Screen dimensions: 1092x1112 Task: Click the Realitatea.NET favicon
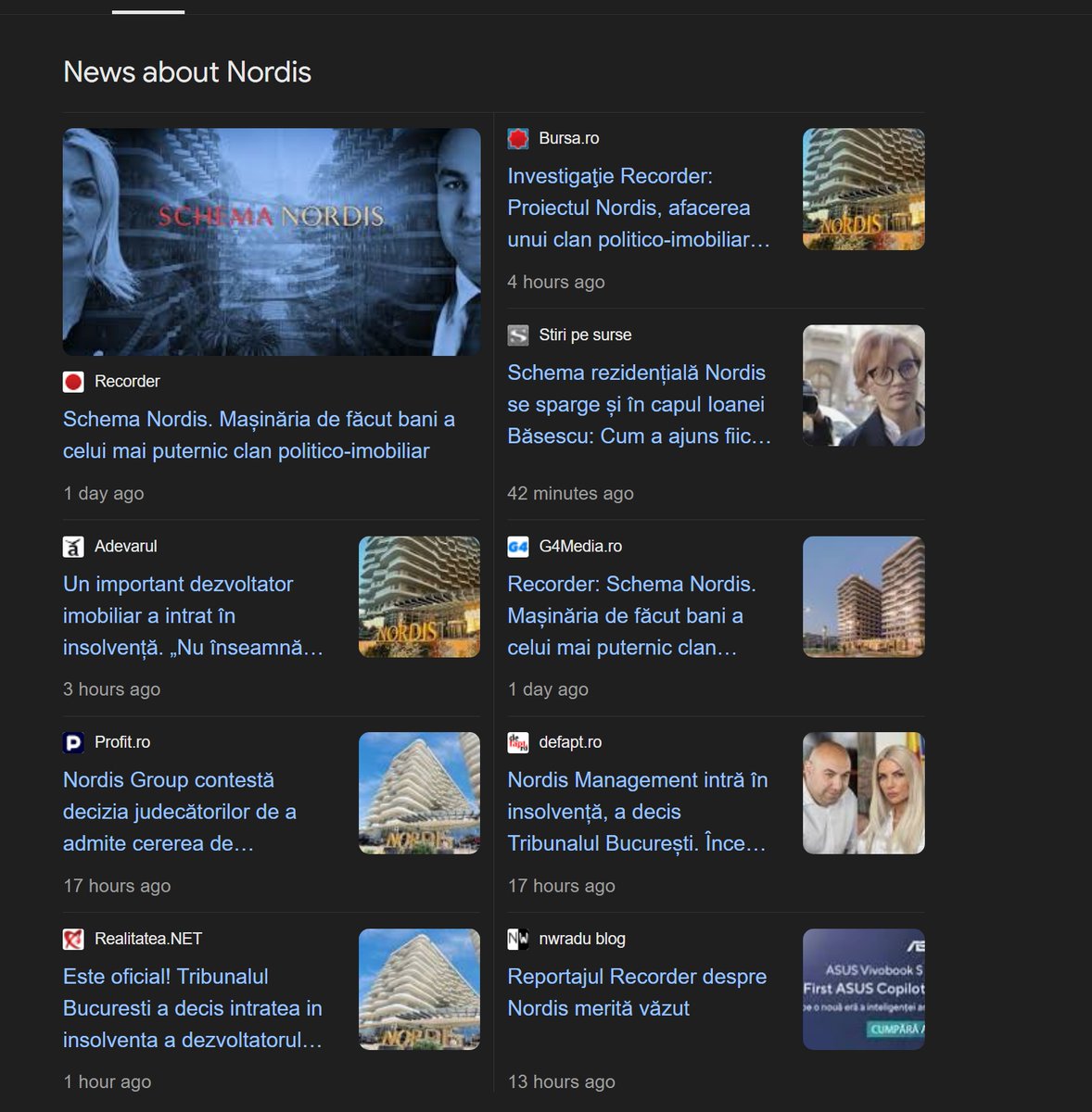[73, 939]
